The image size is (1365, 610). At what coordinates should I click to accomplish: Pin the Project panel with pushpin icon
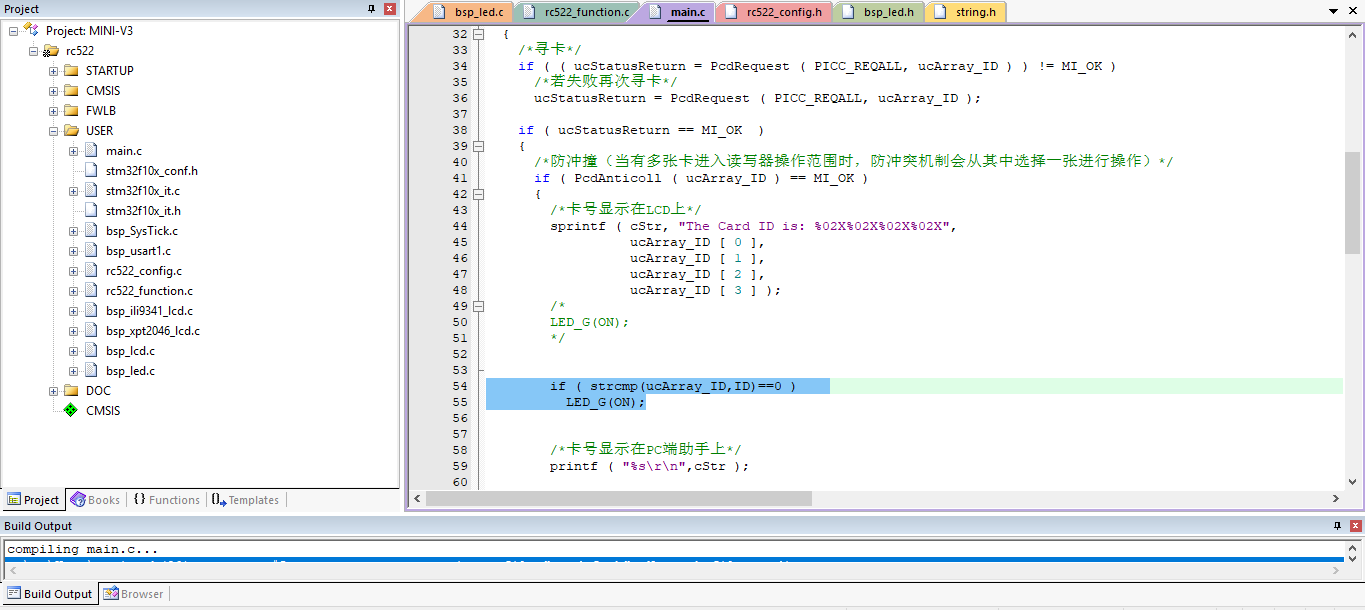[372, 9]
